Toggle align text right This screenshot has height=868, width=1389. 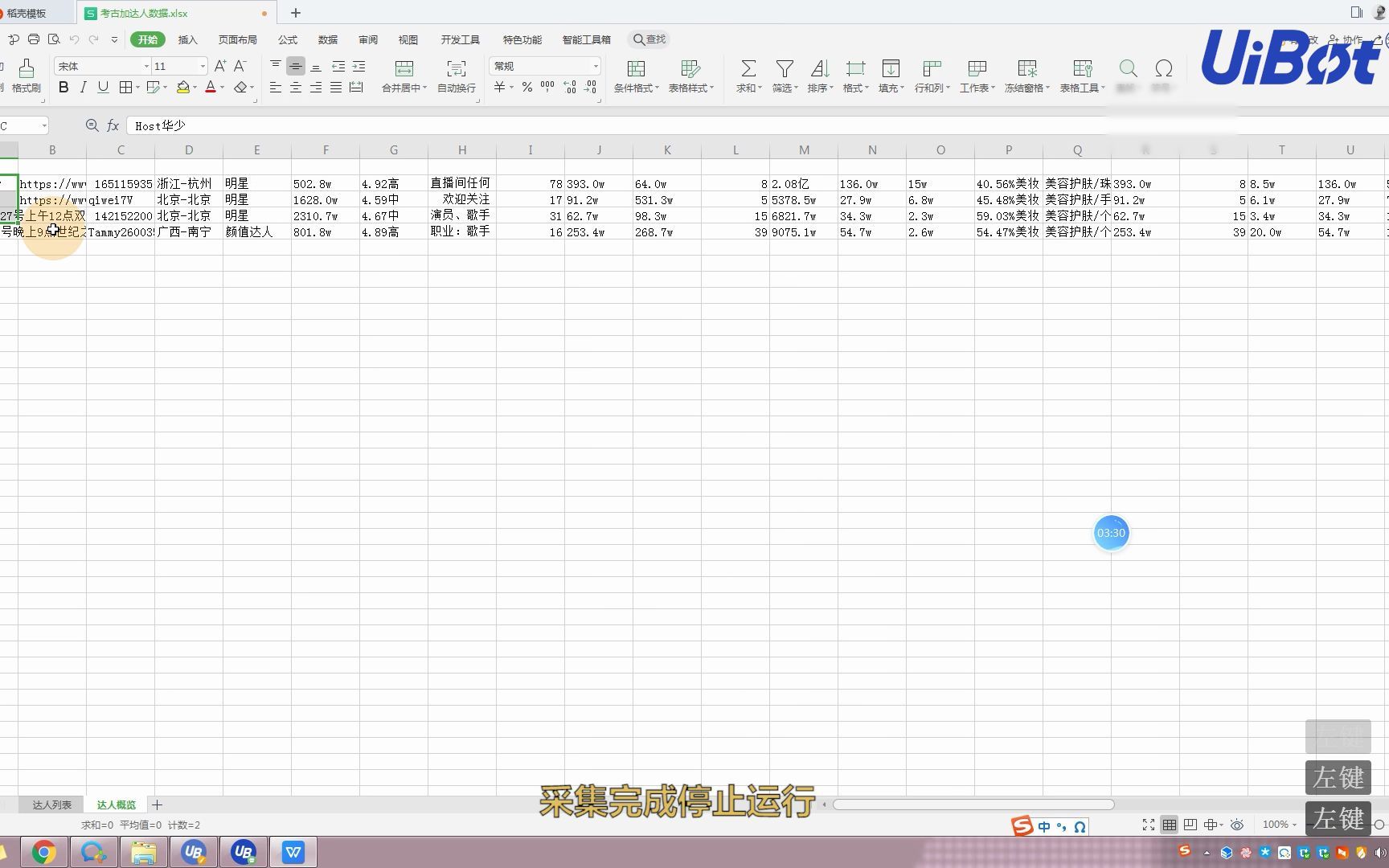pyautogui.click(x=316, y=87)
